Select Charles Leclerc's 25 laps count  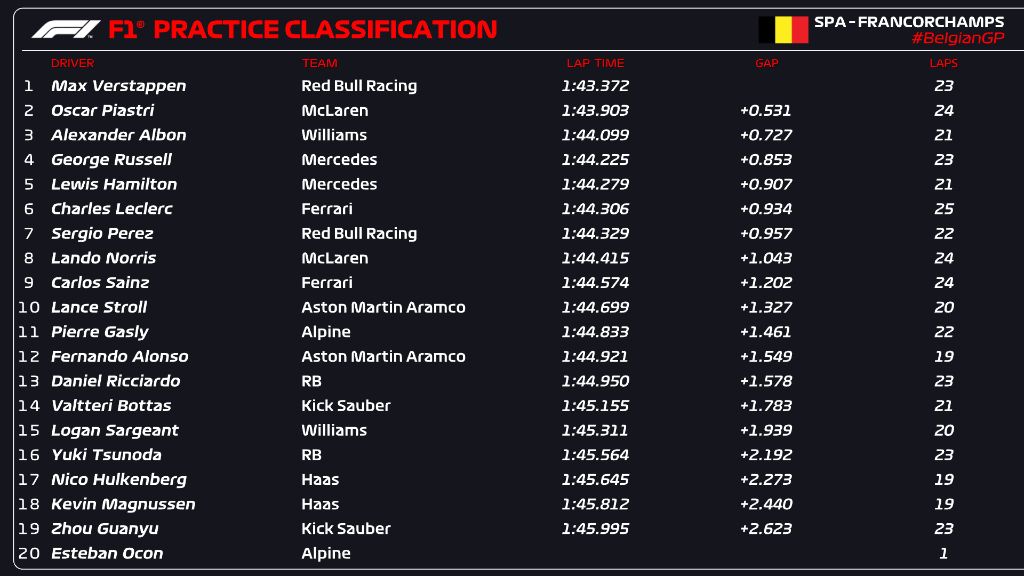pos(943,209)
